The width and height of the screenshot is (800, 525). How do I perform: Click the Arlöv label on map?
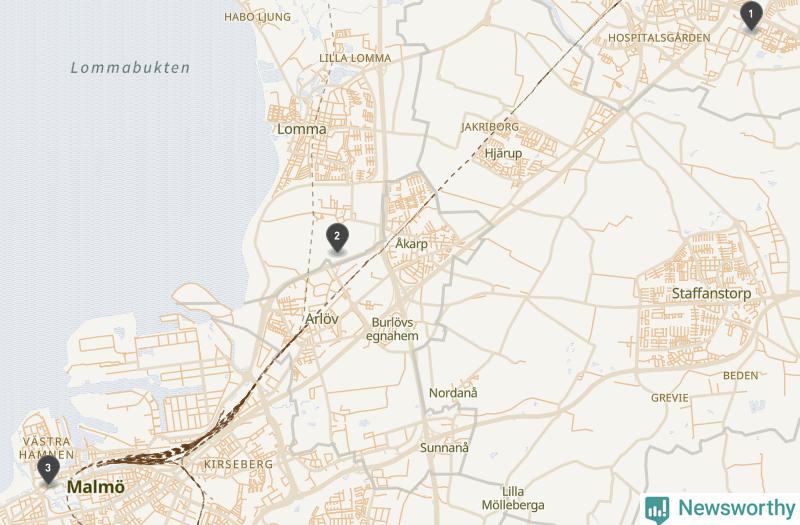pyautogui.click(x=322, y=319)
